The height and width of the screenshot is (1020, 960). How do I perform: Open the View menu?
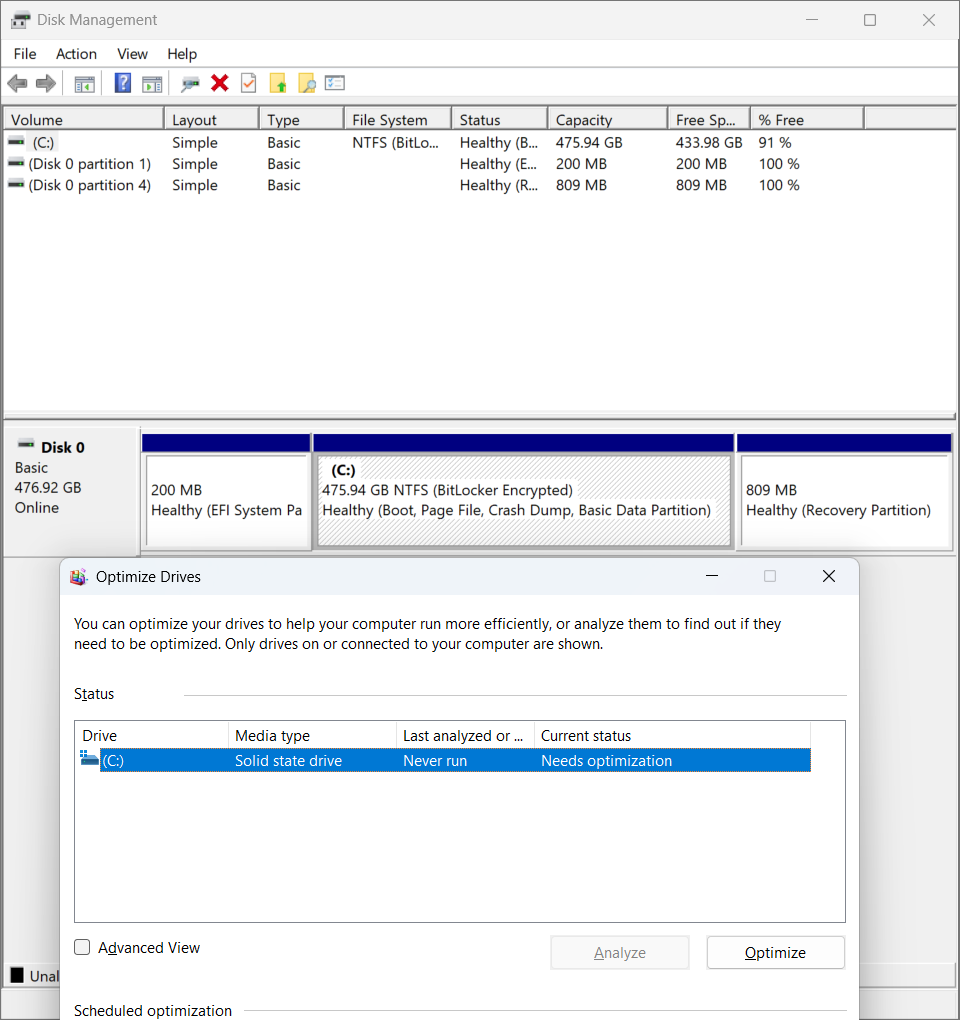point(132,54)
